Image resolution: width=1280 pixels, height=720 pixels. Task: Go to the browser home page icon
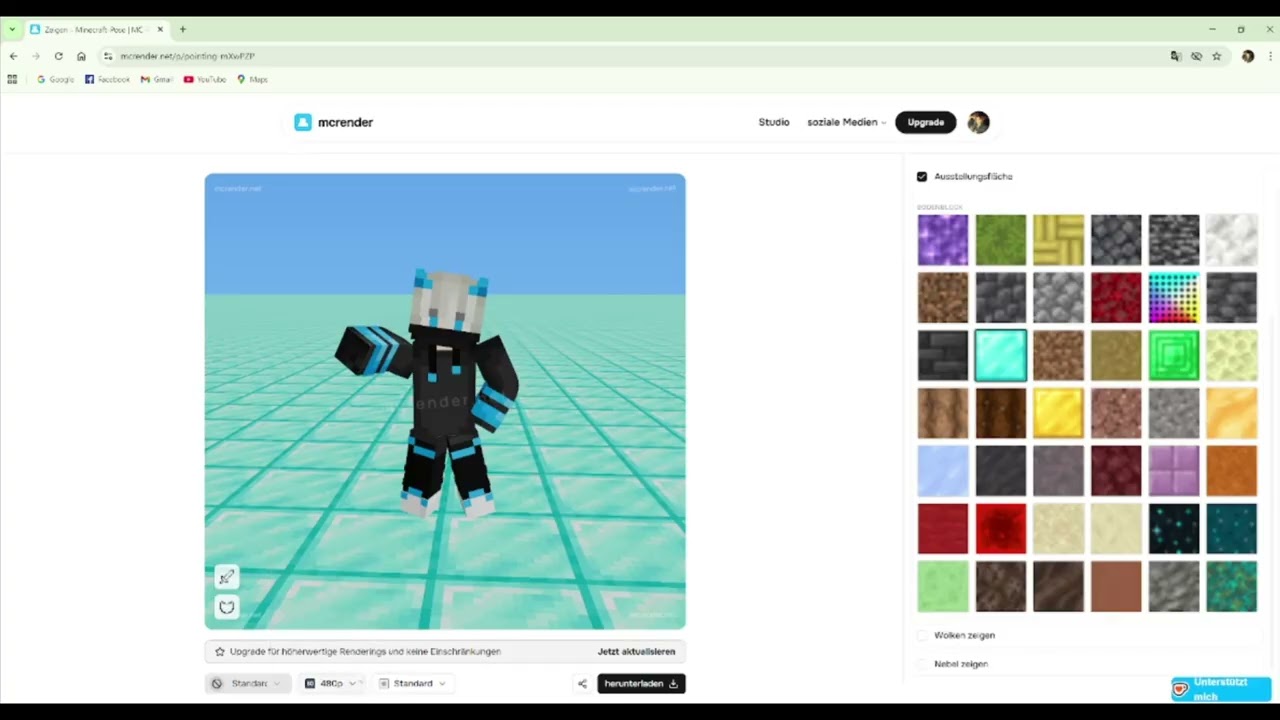click(x=81, y=56)
